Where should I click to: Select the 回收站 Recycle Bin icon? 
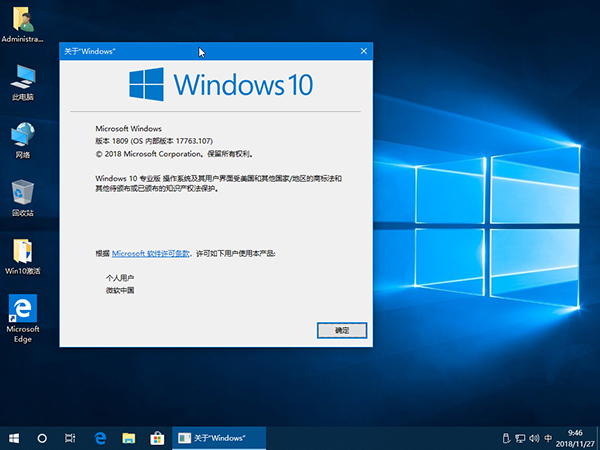23,198
